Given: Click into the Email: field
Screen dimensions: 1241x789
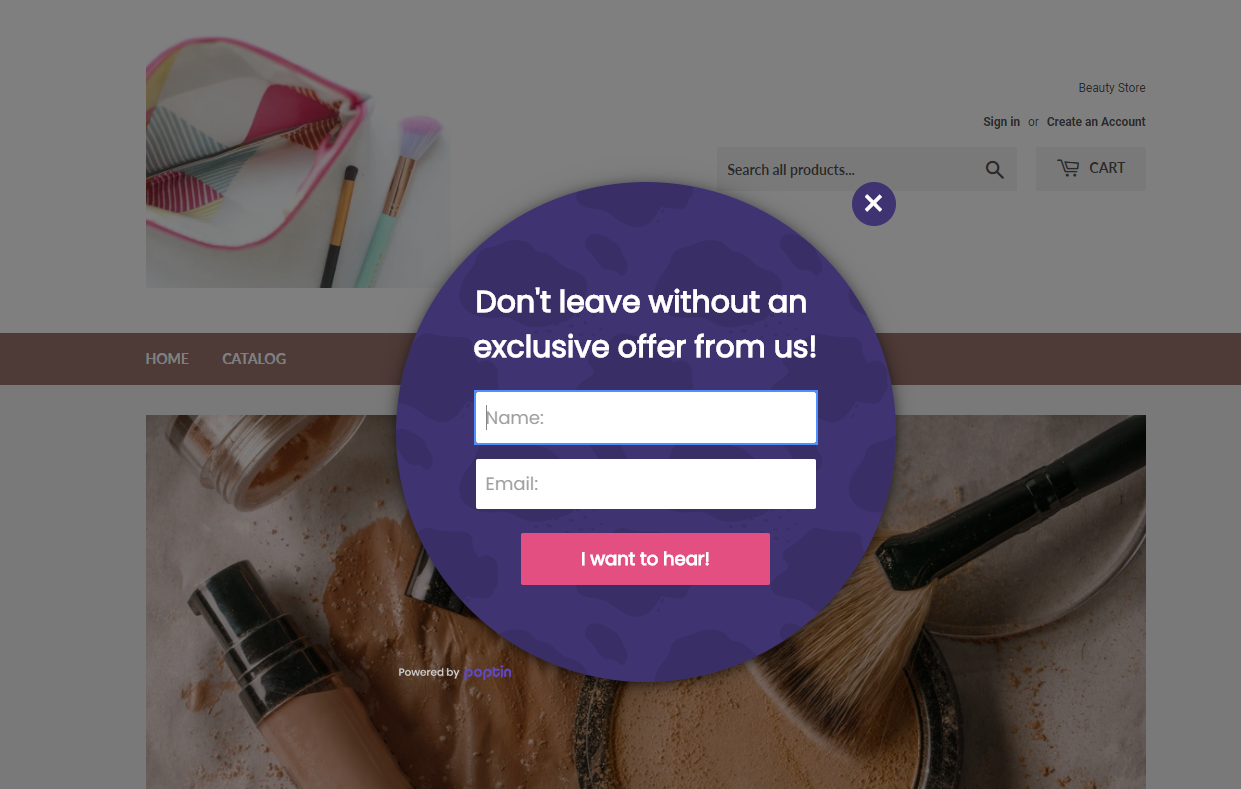Looking at the screenshot, I should [646, 484].
